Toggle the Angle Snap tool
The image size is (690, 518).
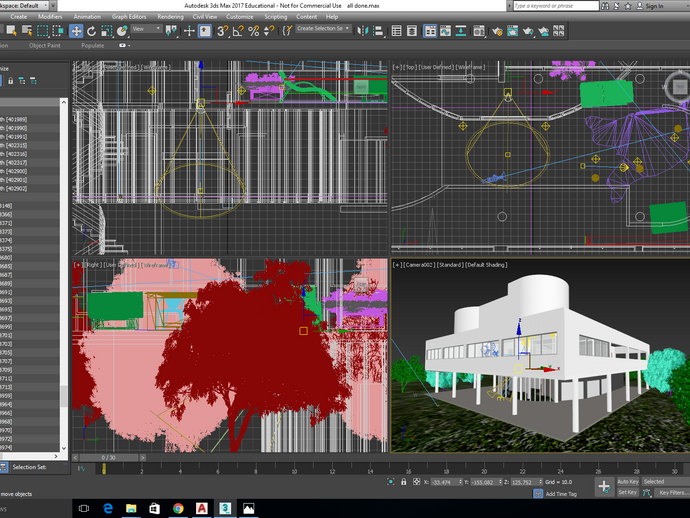pos(237,30)
